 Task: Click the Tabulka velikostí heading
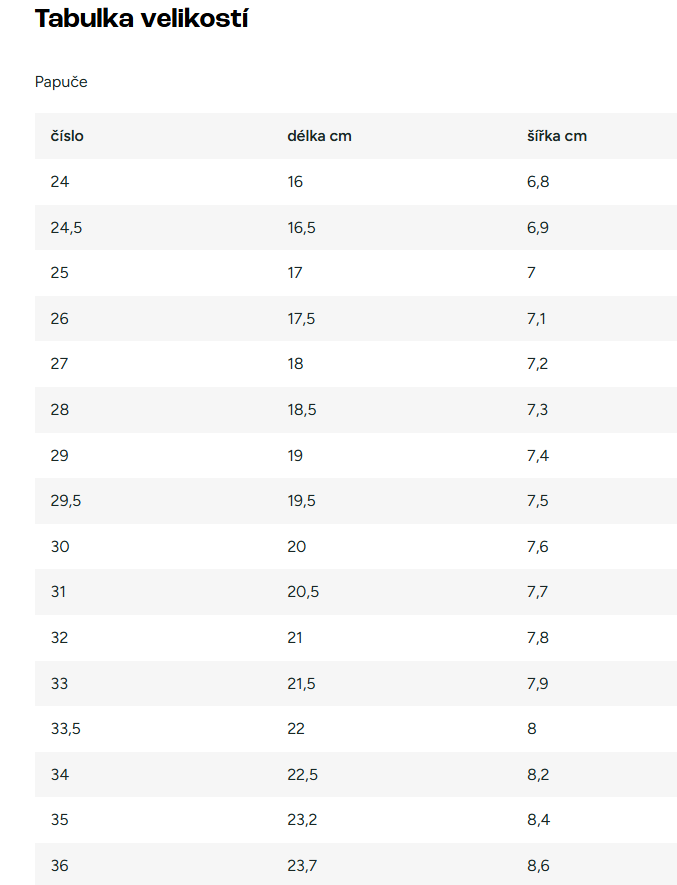[142, 18]
